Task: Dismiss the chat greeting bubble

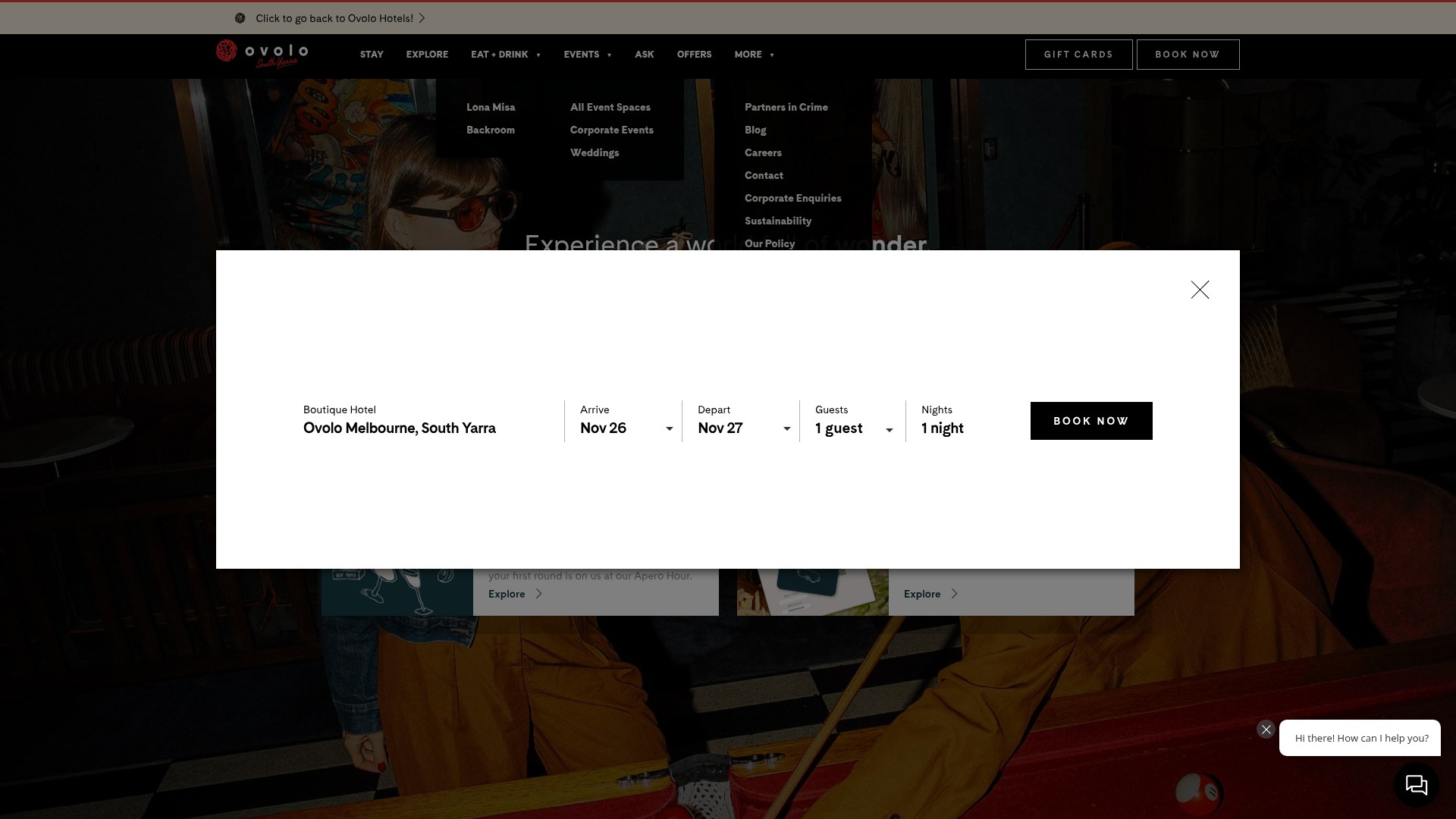Action: (x=1266, y=730)
